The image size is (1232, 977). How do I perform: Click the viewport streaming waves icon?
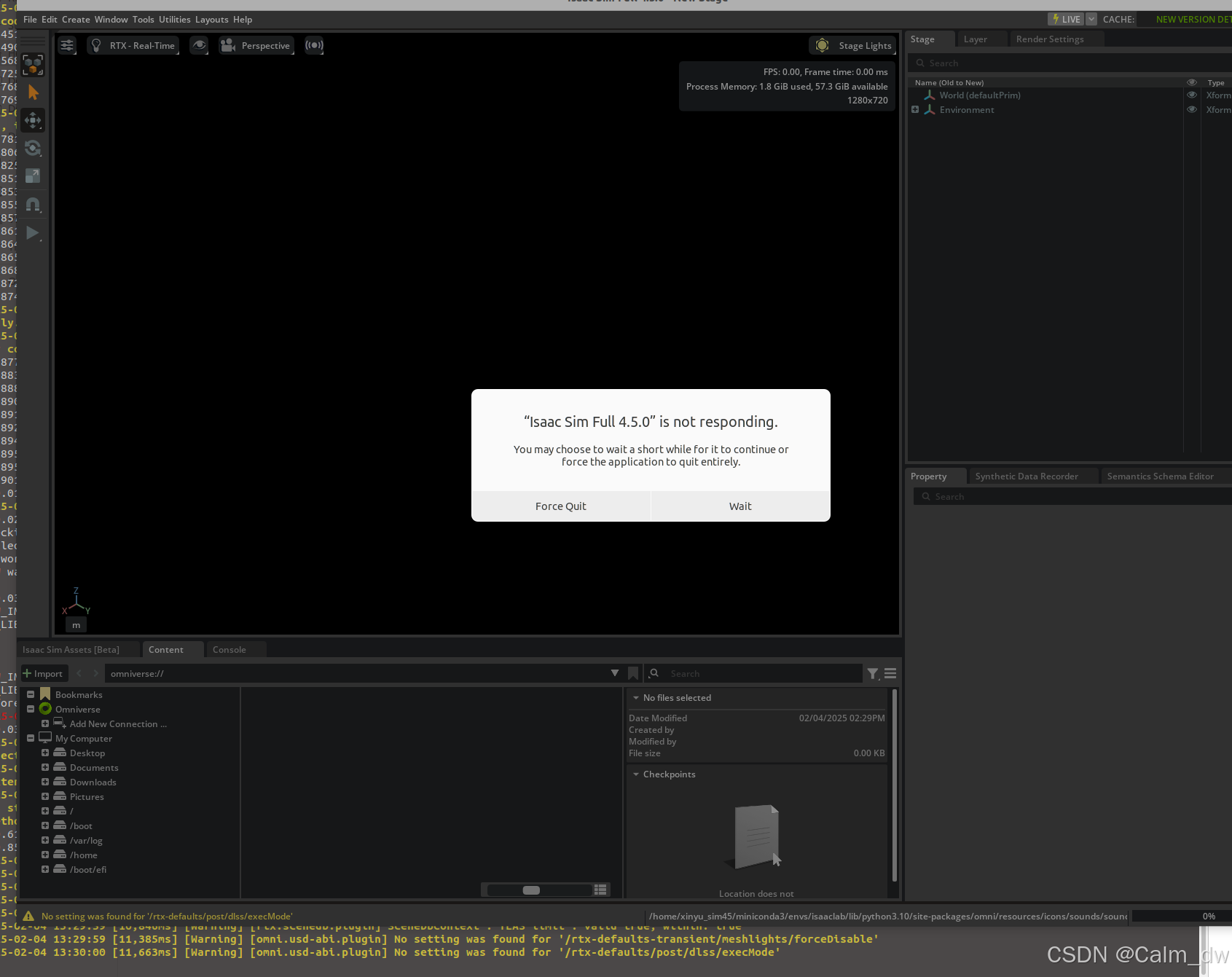314,45
